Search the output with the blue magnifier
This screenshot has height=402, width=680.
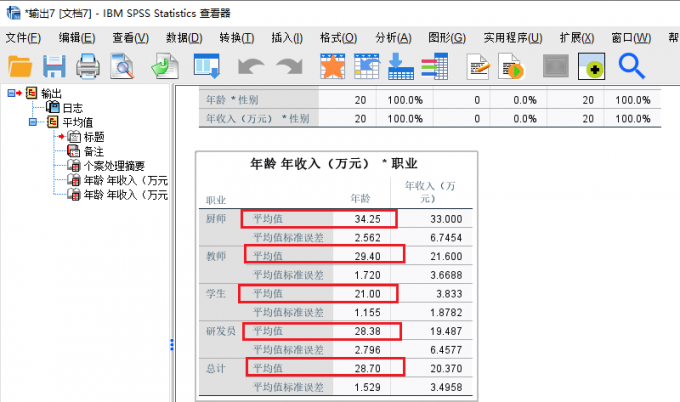pos(631,66)
